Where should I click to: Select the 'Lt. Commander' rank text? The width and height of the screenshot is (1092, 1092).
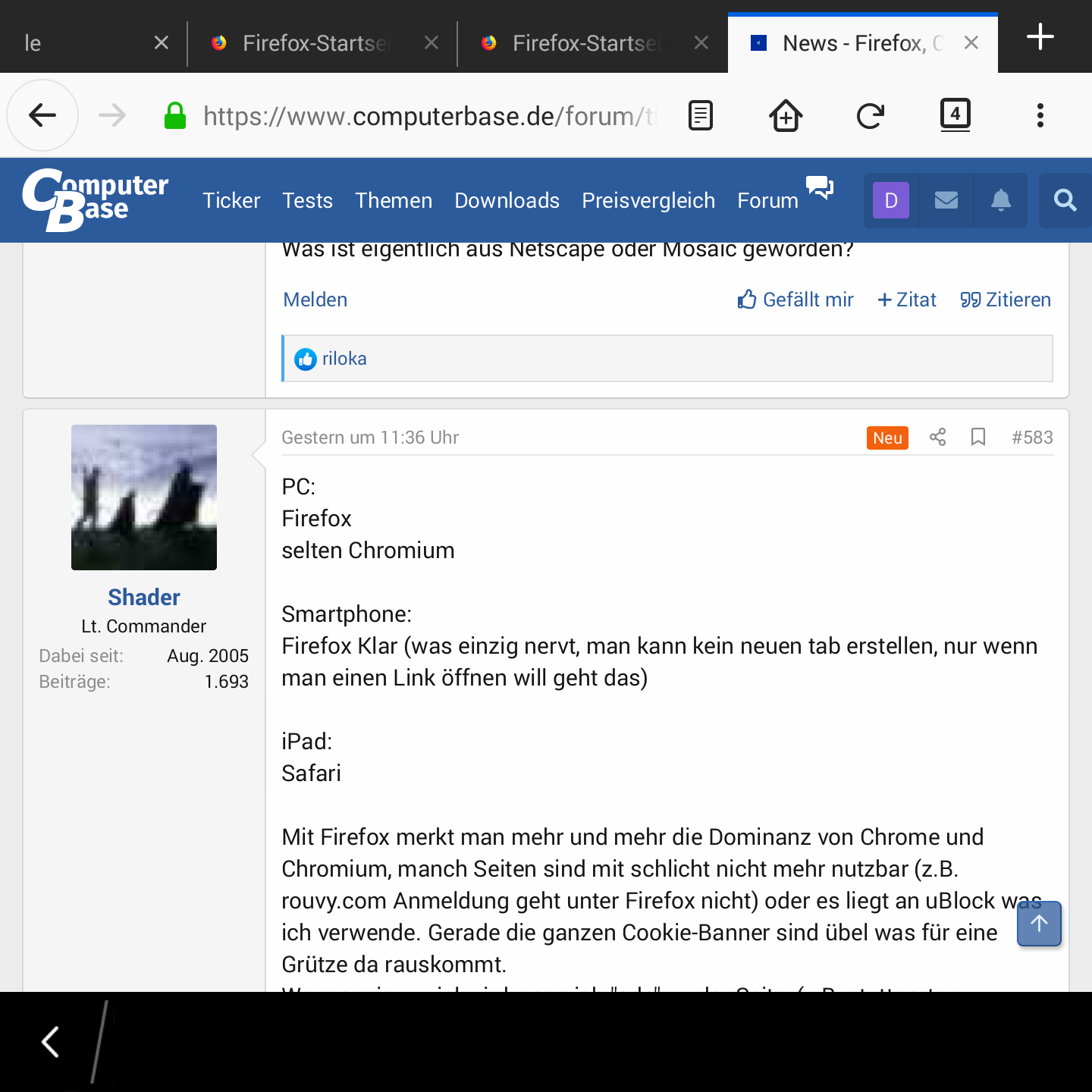click(x=144, y=626)
